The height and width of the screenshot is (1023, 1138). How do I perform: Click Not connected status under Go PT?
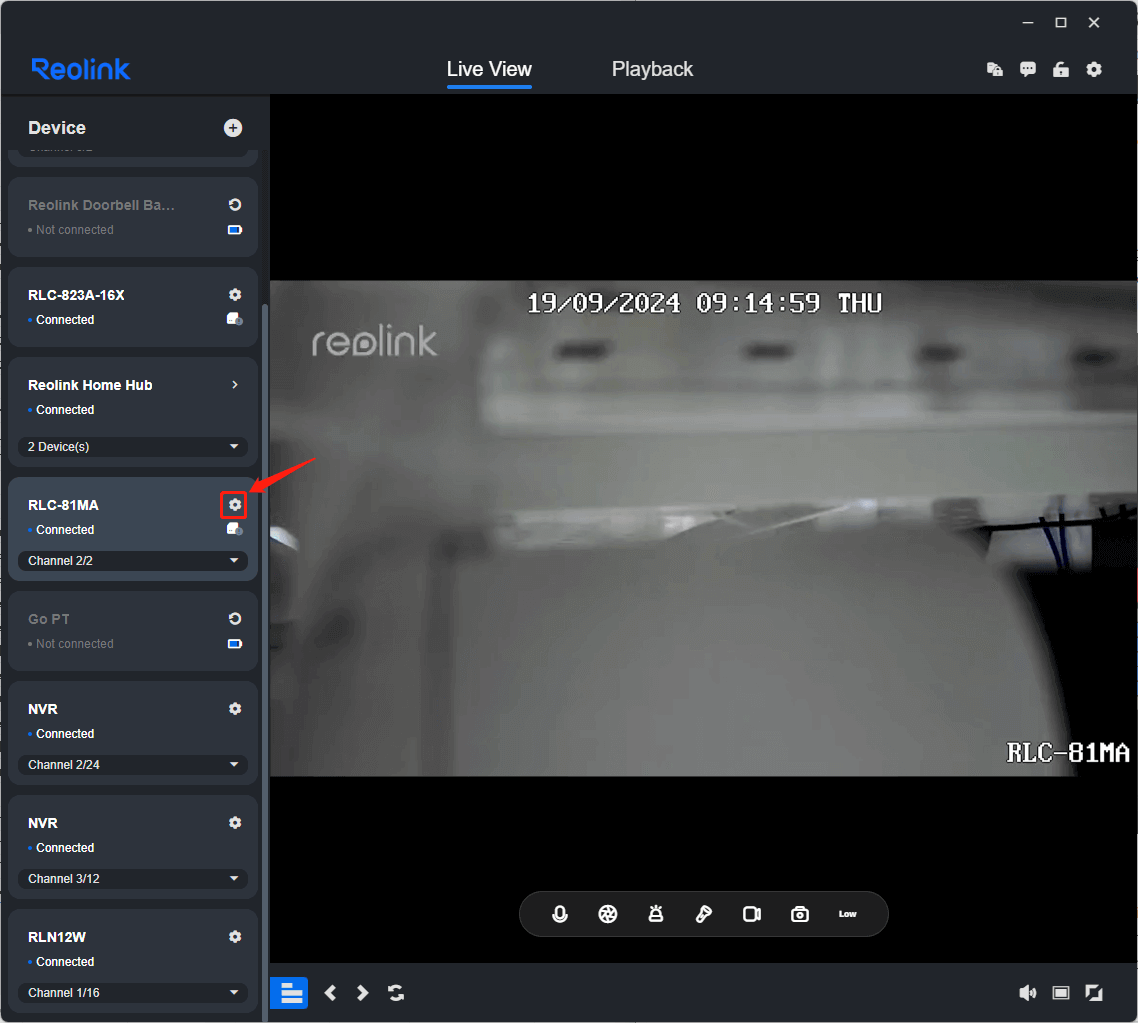pyautogui.click(x=75, y=644)
